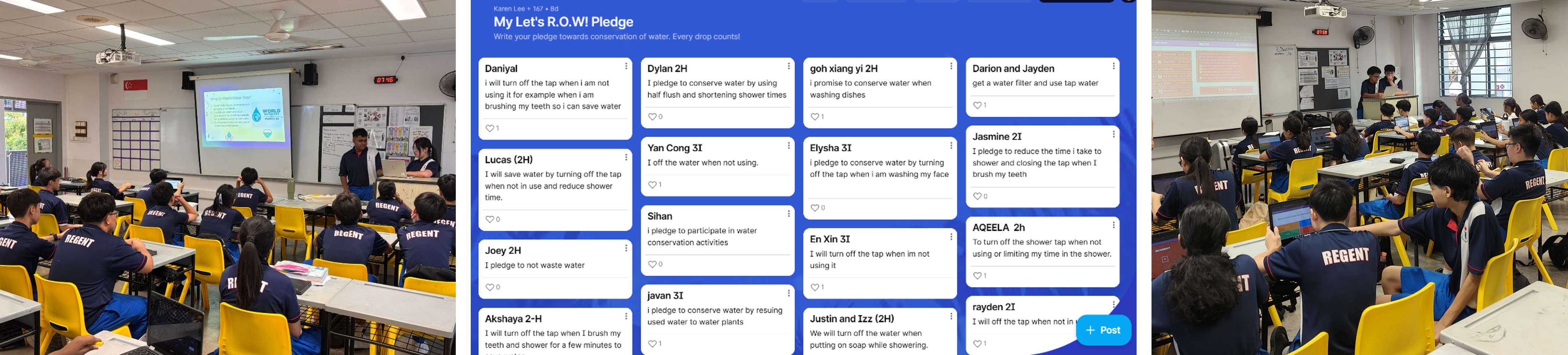The width and height of the screenshot is (1568, 355).
Task: Open Karen Lee's author profile link
Action: 509,8
